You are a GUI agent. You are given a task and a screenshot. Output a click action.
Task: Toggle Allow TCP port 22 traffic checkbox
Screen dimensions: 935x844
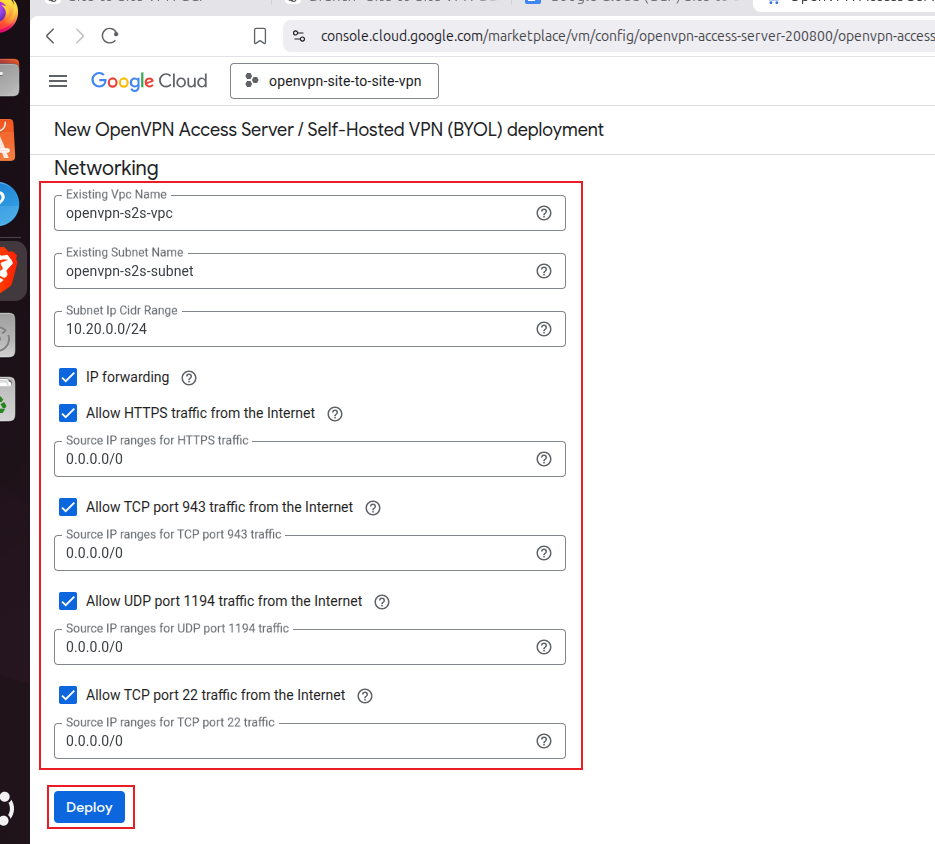tap(68, 695)
